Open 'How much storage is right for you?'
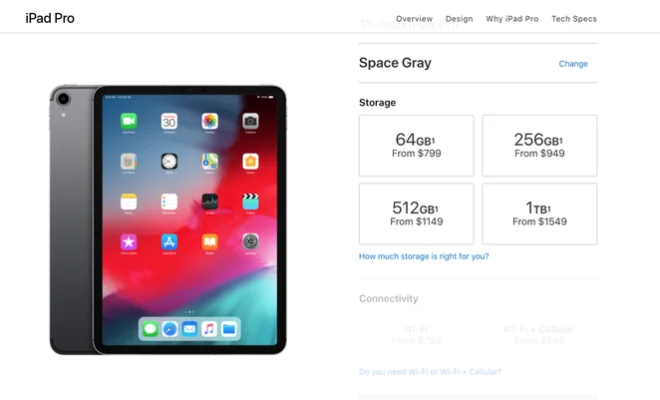Screen dimensions: 660x400 click(x=424, y=256)
